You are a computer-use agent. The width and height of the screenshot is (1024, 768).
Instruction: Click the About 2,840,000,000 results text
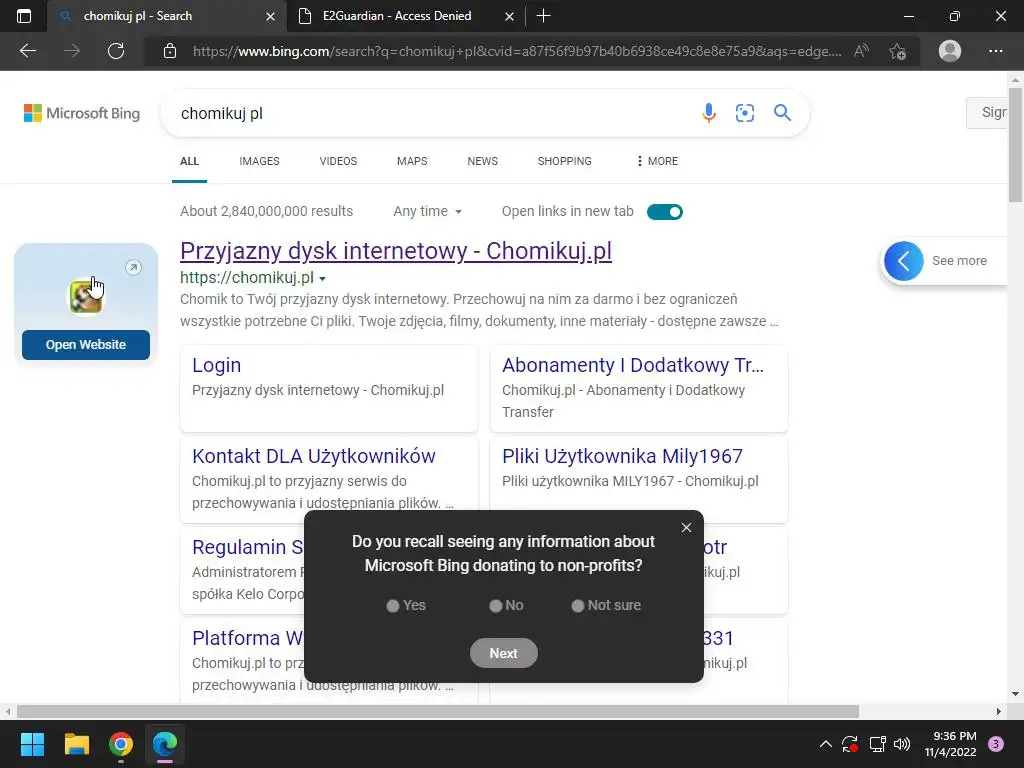tap(266, 212)
